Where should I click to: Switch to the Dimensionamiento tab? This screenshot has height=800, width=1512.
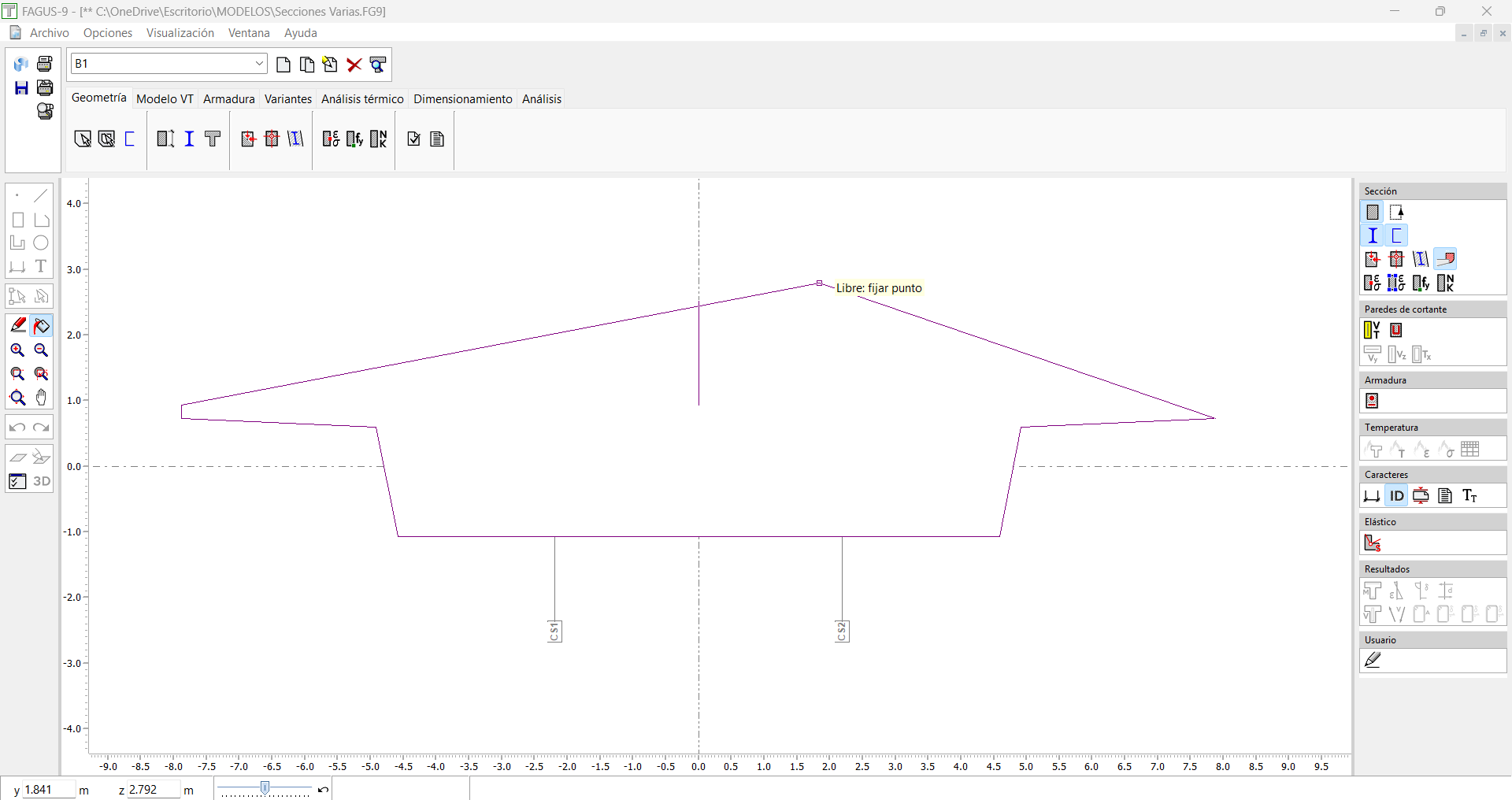point(462,99)
